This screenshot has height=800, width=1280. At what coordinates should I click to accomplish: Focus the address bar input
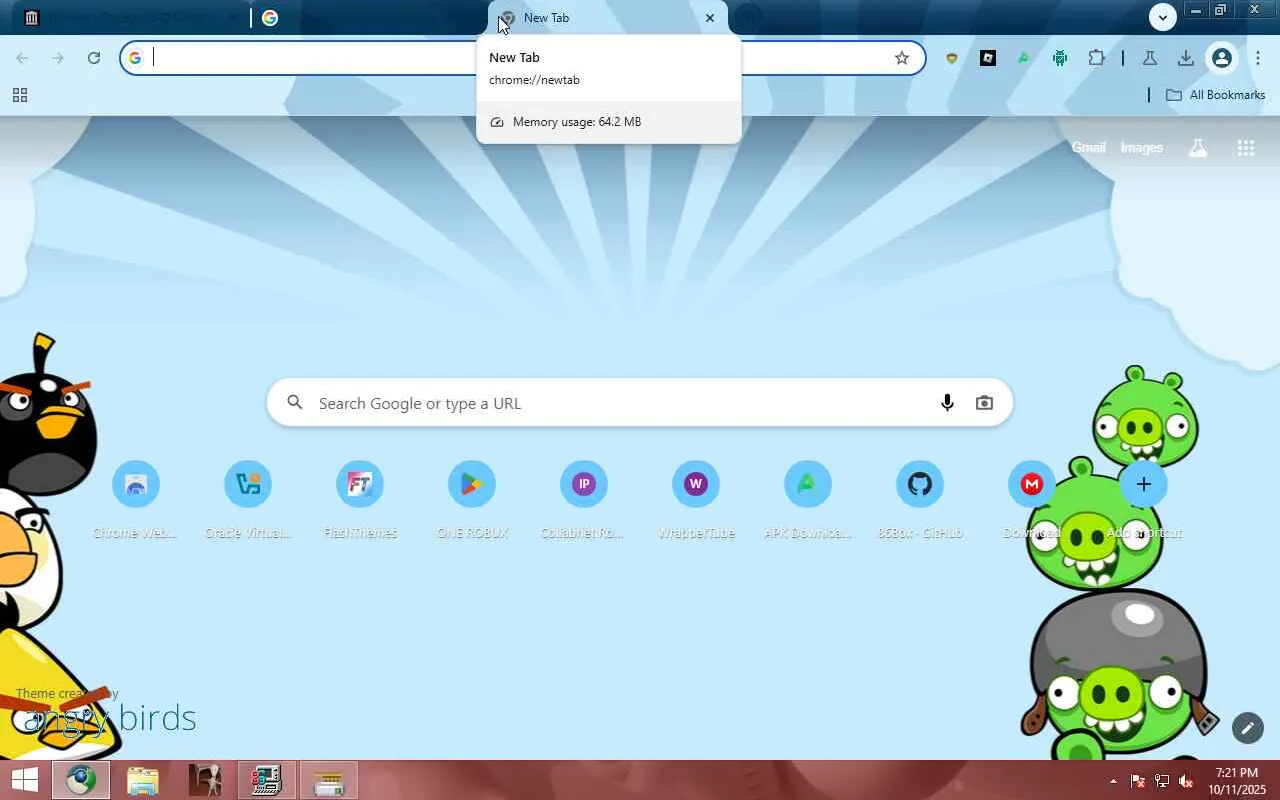[520, 58]
